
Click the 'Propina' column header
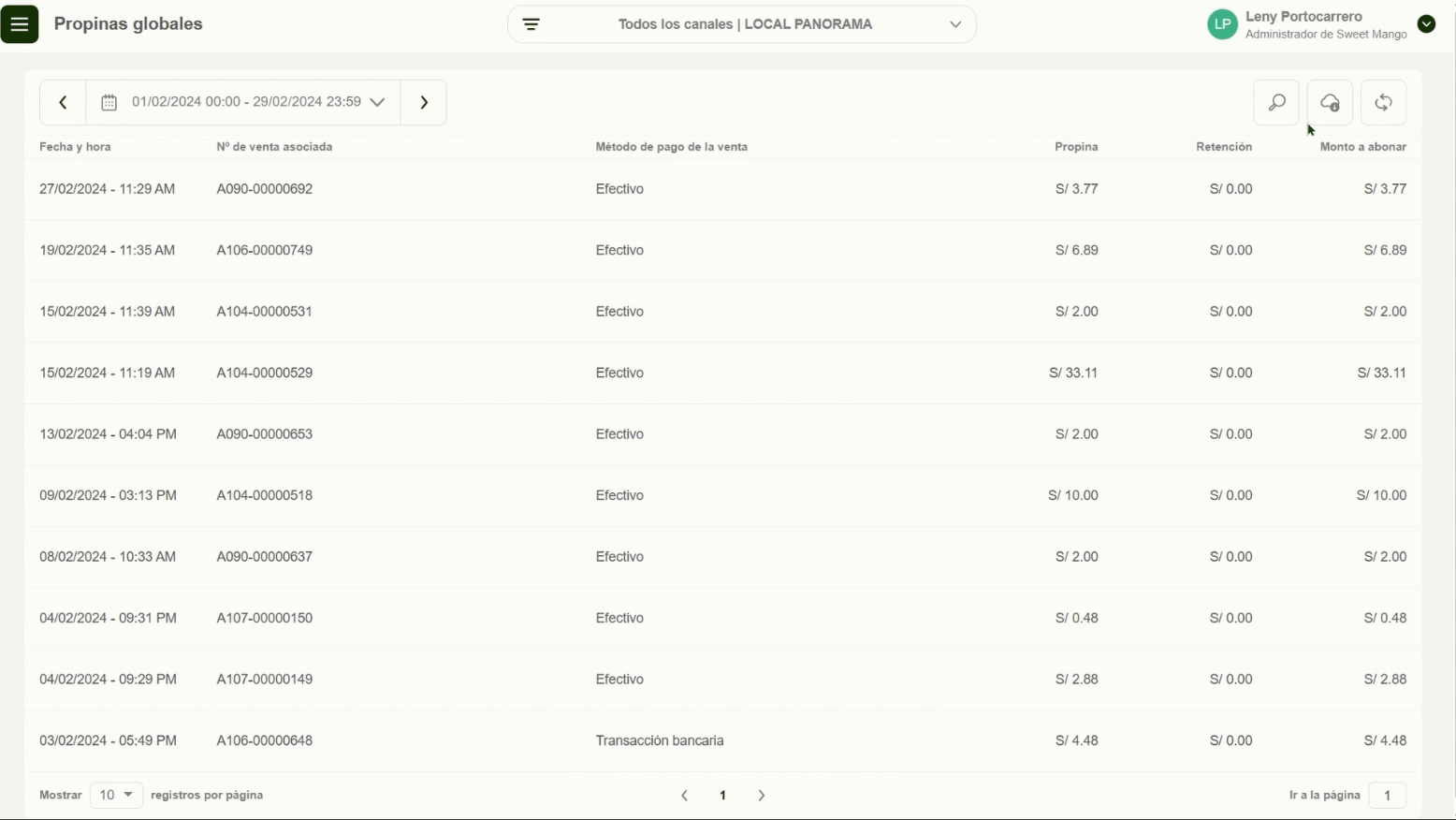pyautogui.click(x=1076, y=147)
